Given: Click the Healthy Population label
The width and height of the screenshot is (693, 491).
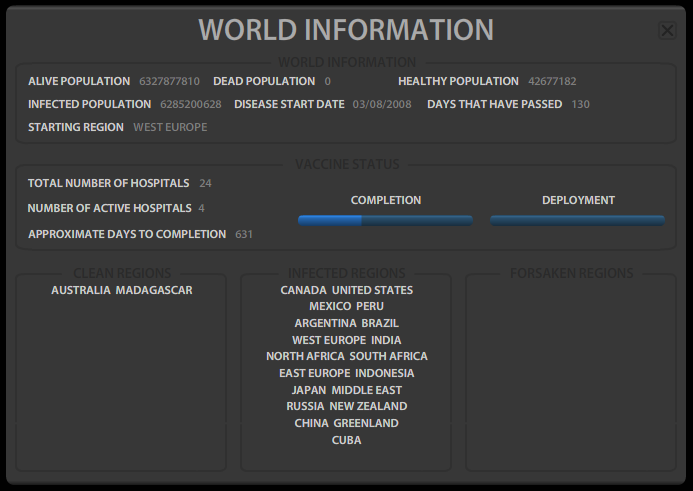Looking at the screenshot, I should (458, 81).
